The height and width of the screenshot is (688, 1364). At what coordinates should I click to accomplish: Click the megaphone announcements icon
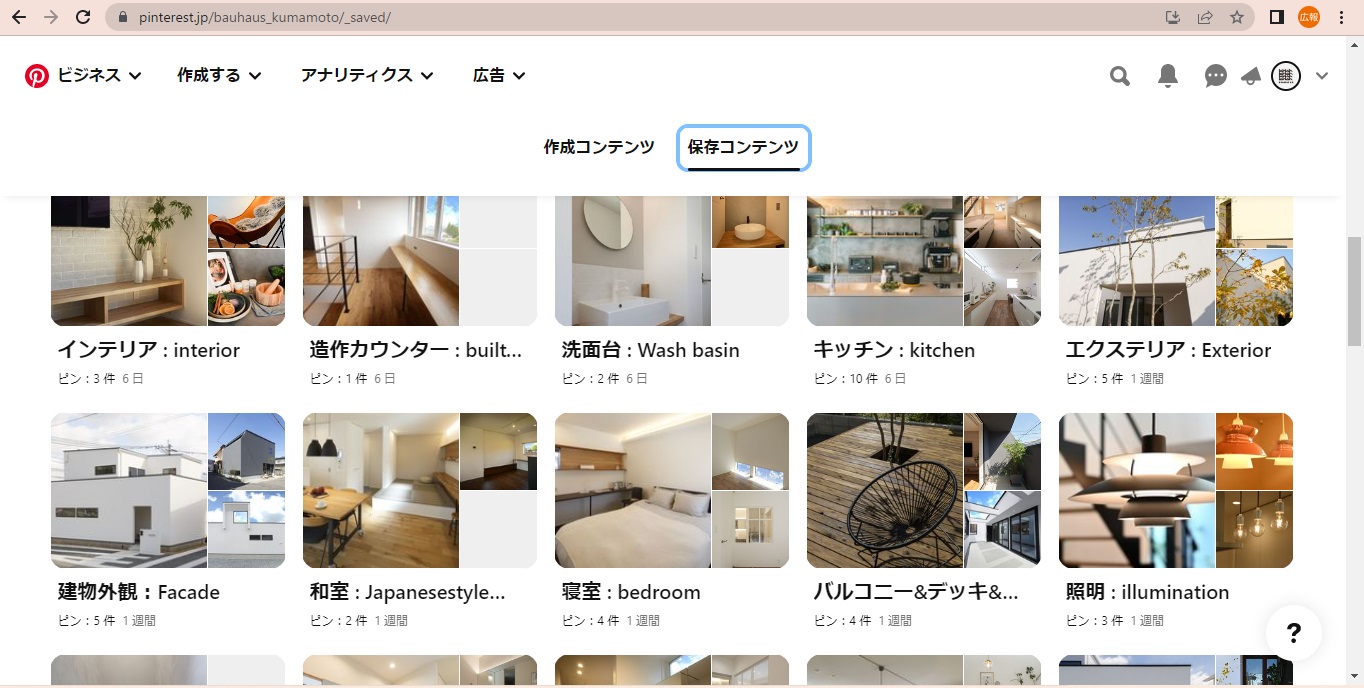[x=1250, y=76]
